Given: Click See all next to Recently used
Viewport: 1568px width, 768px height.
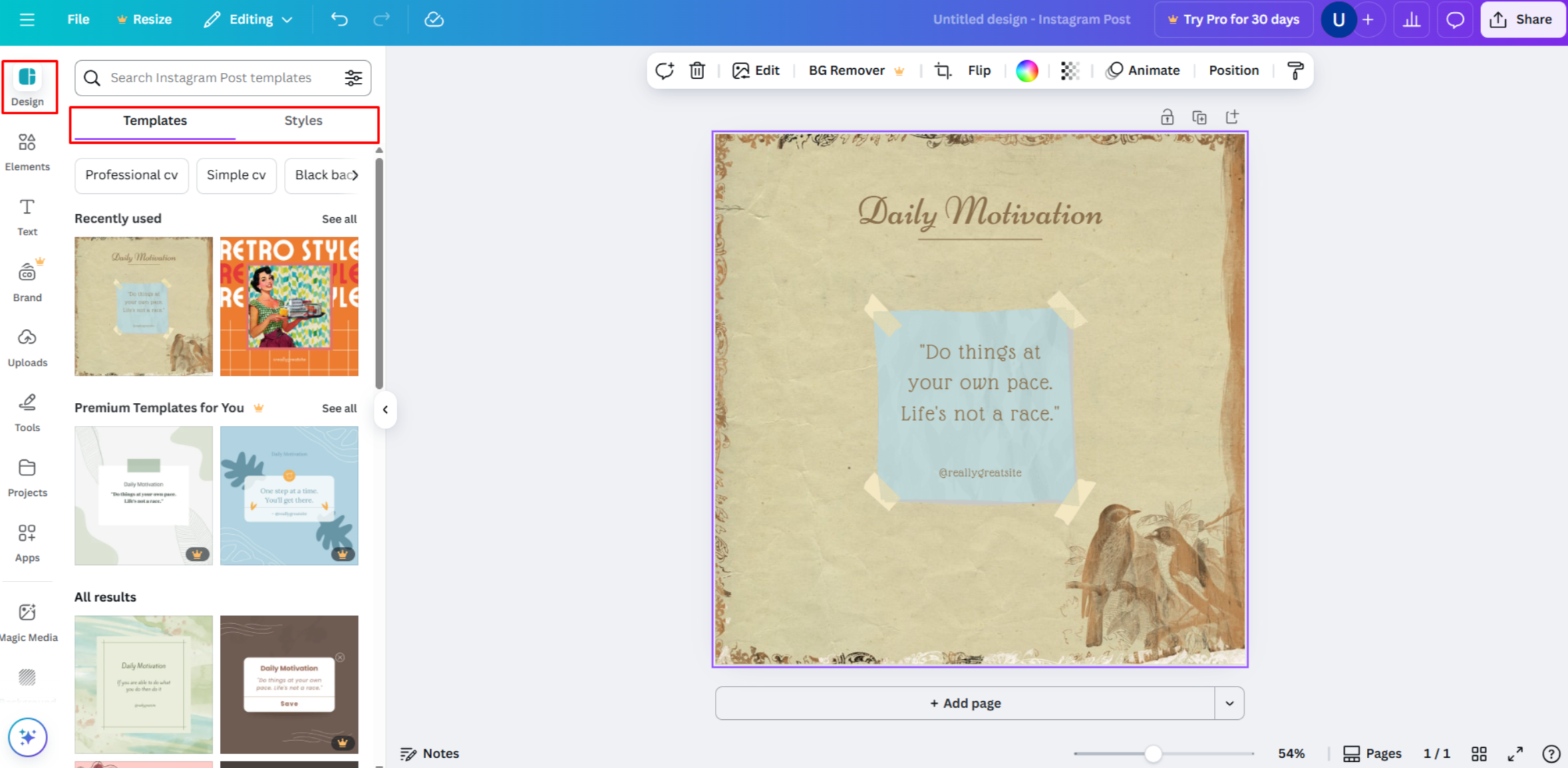Looking at the screenshot, I should [x=339, y=219].
